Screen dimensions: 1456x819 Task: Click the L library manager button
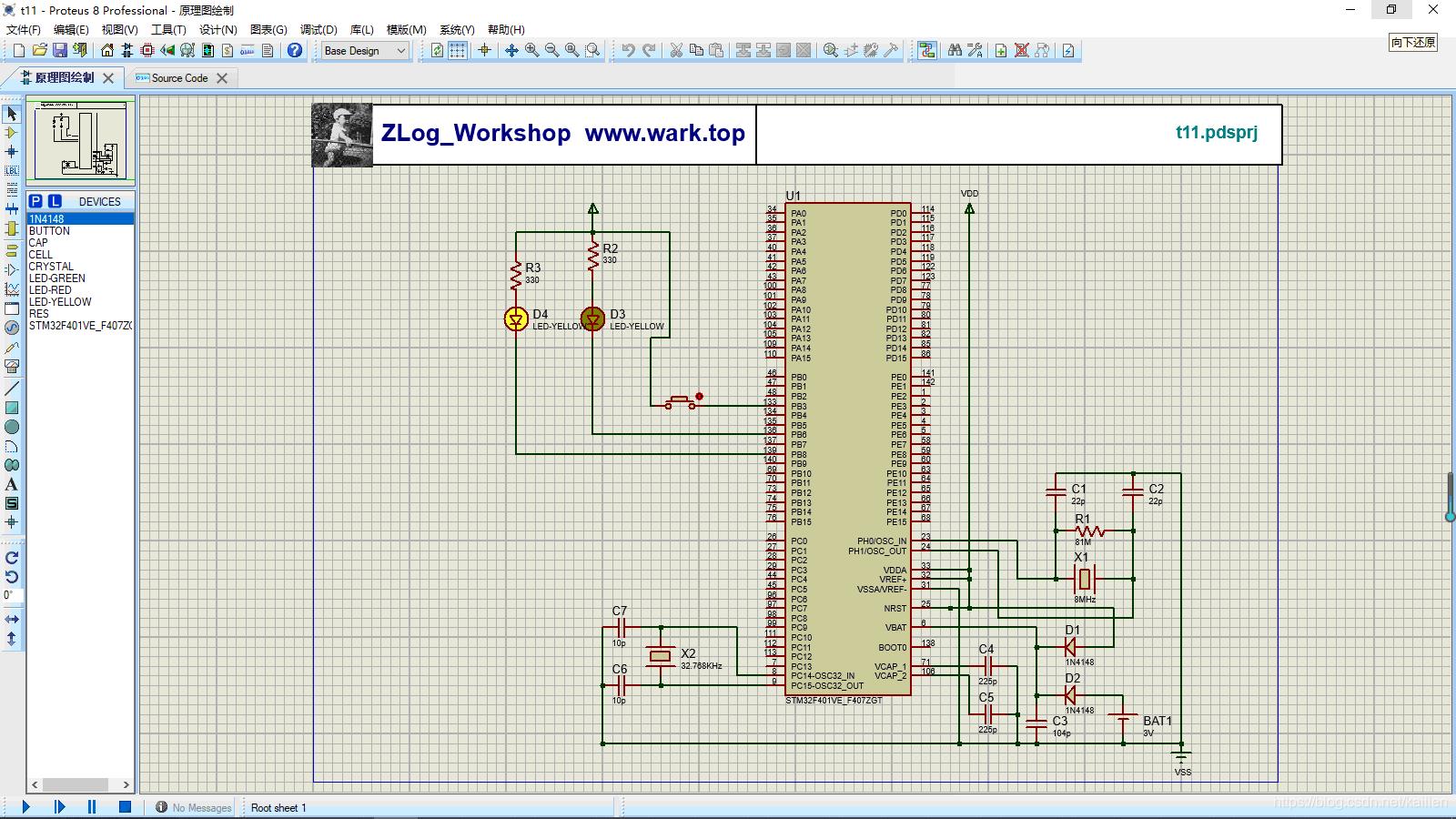pyautogui.click(x=55, y=201)
